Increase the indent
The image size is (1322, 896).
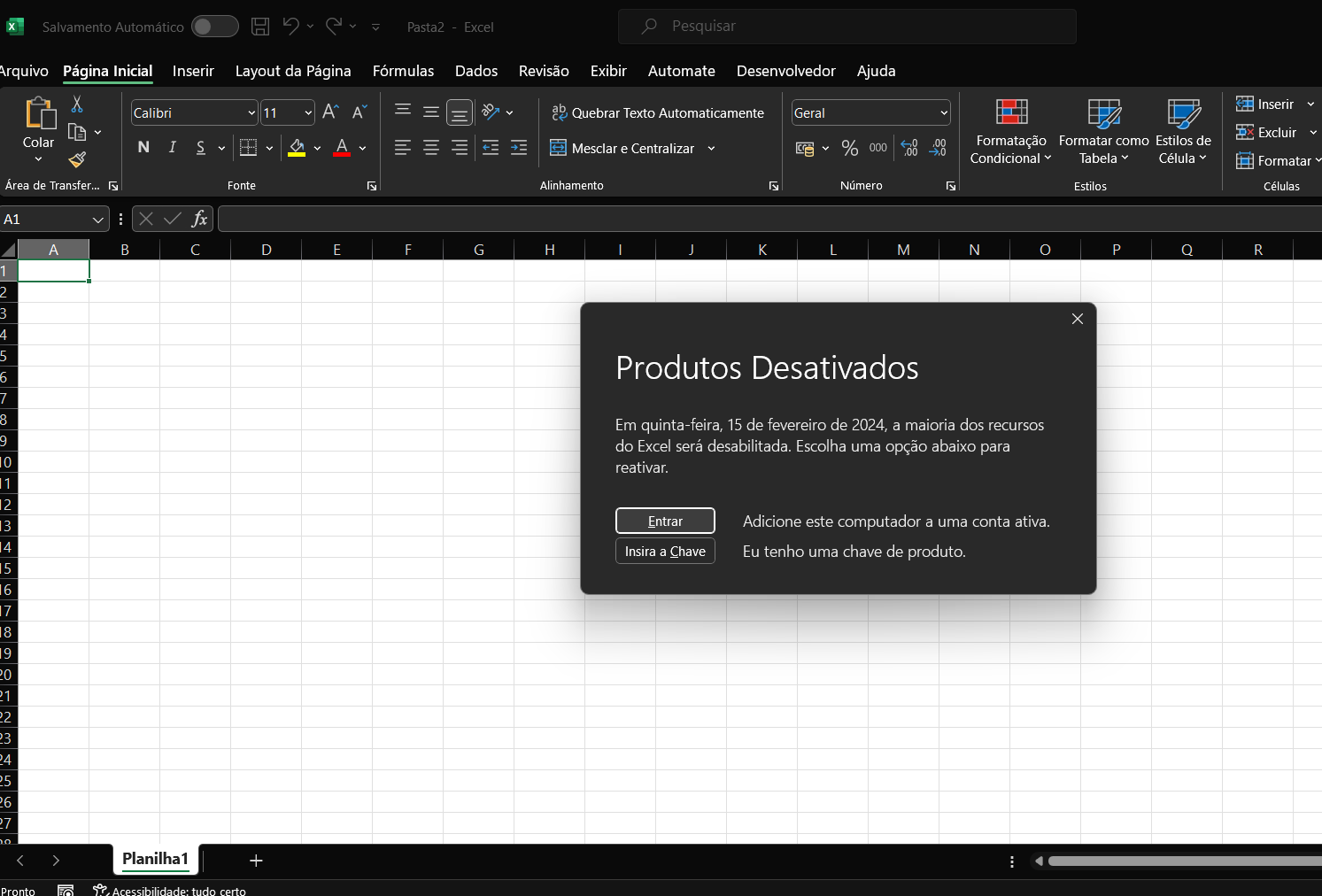[519, 148]
